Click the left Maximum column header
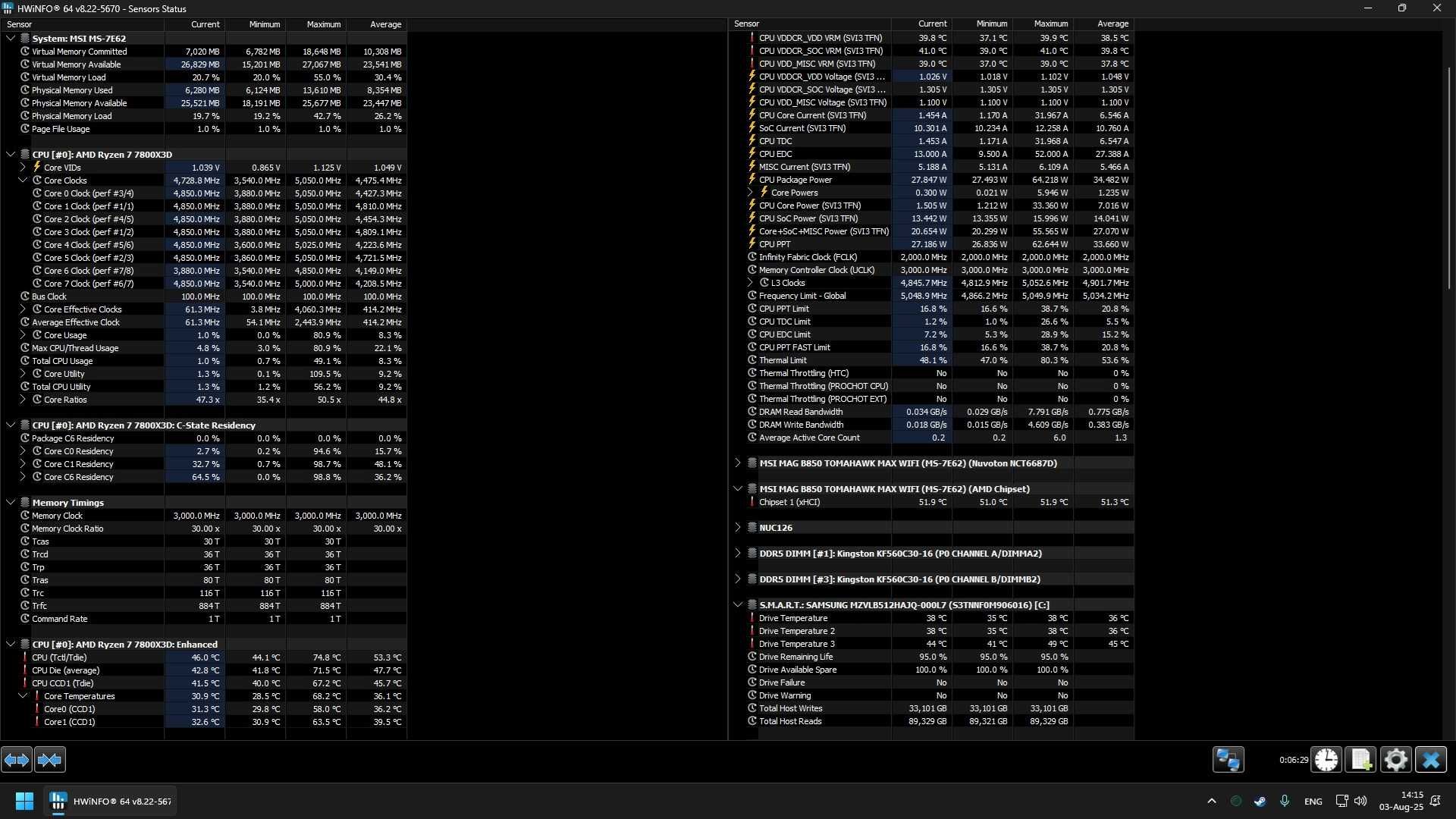1456x819 pixels. (x=315, y=24)
